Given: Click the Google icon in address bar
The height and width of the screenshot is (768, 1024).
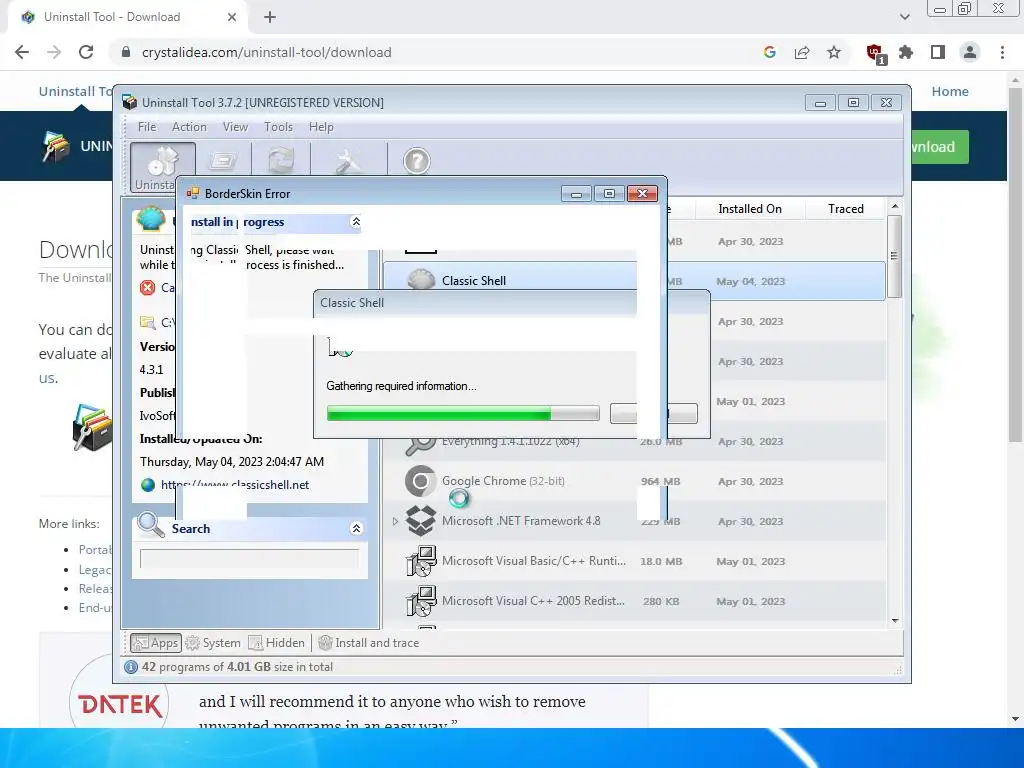Looking at the screenshot, I should [x=770, y=52].
